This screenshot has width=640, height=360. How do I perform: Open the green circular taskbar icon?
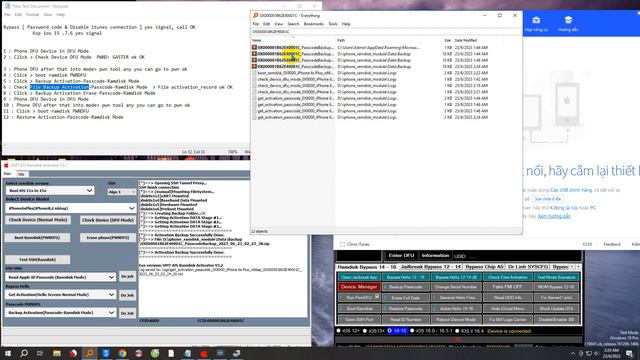155,353
